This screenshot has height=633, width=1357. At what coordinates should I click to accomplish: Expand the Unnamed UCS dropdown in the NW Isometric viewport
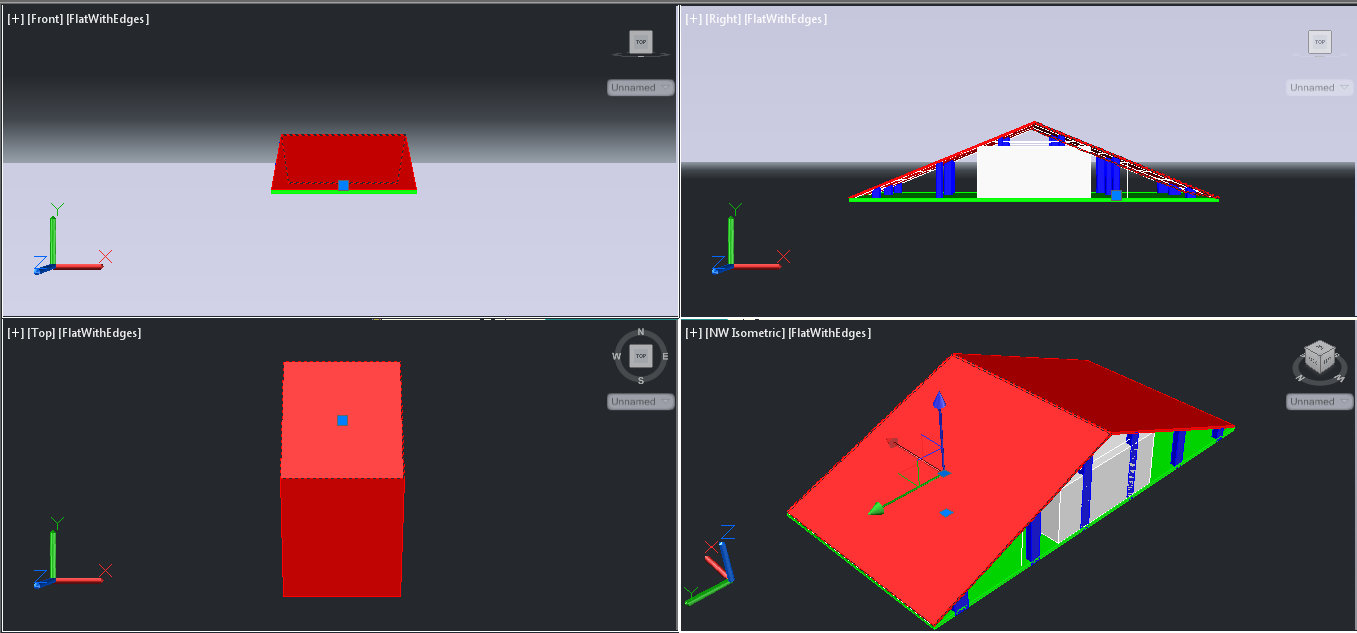pos(1319,402)
